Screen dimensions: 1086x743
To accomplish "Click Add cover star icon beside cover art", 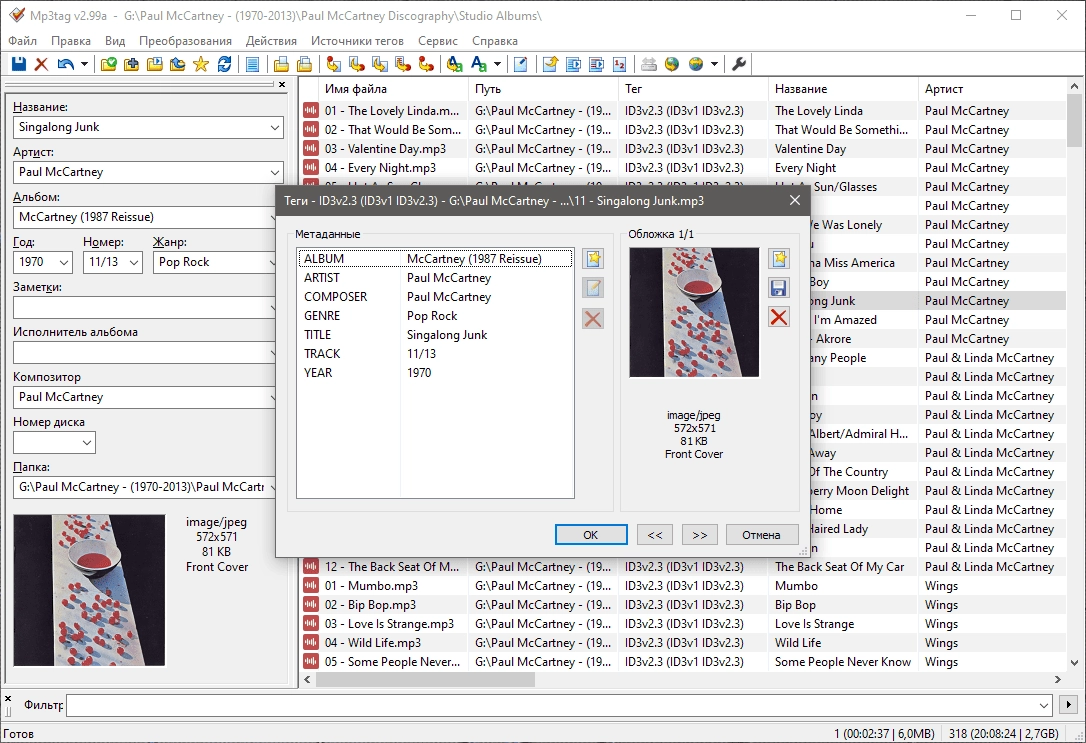I will tap(779, 259).
